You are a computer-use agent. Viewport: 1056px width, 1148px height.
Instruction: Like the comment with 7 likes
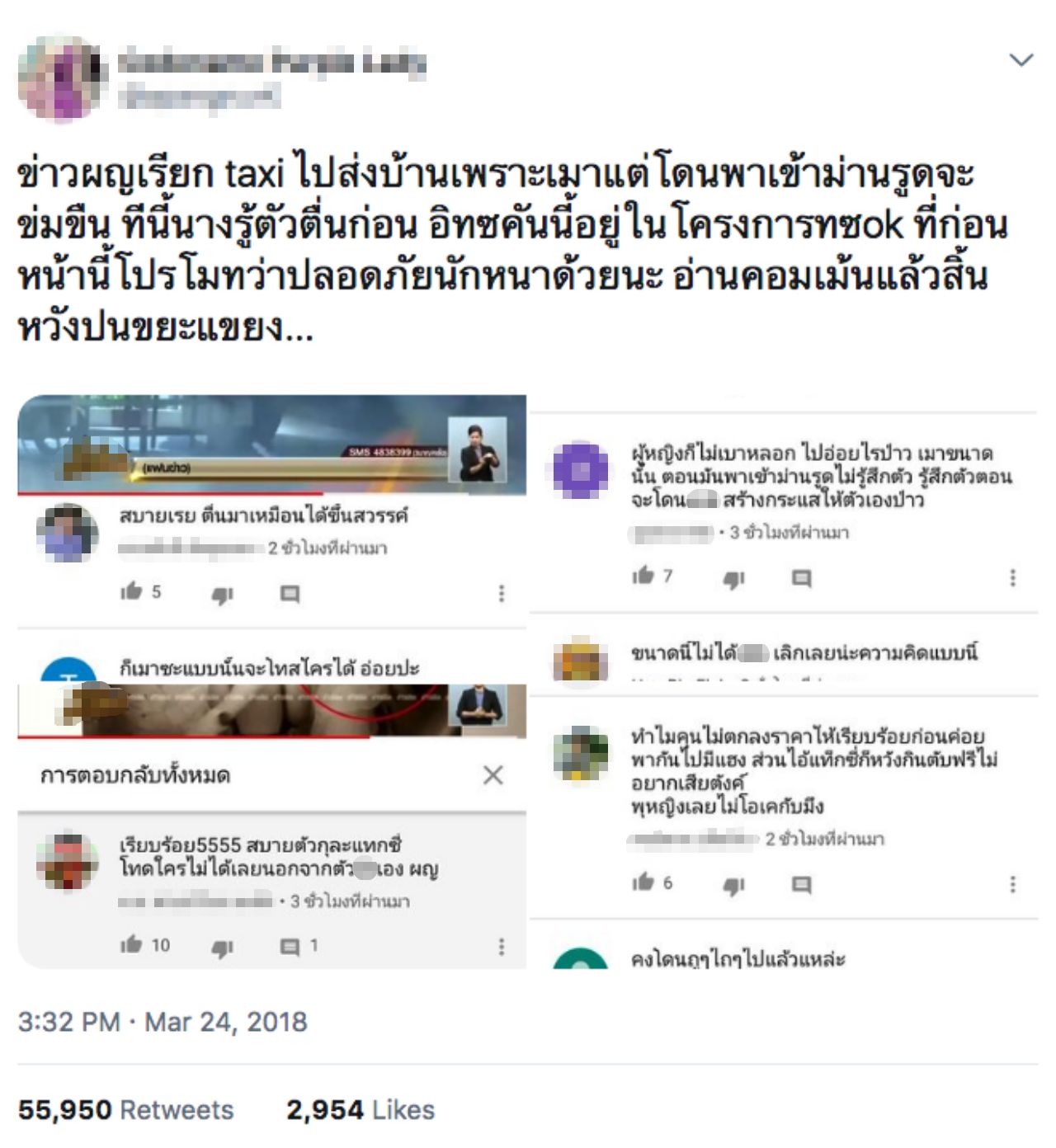tap(643, 576)
